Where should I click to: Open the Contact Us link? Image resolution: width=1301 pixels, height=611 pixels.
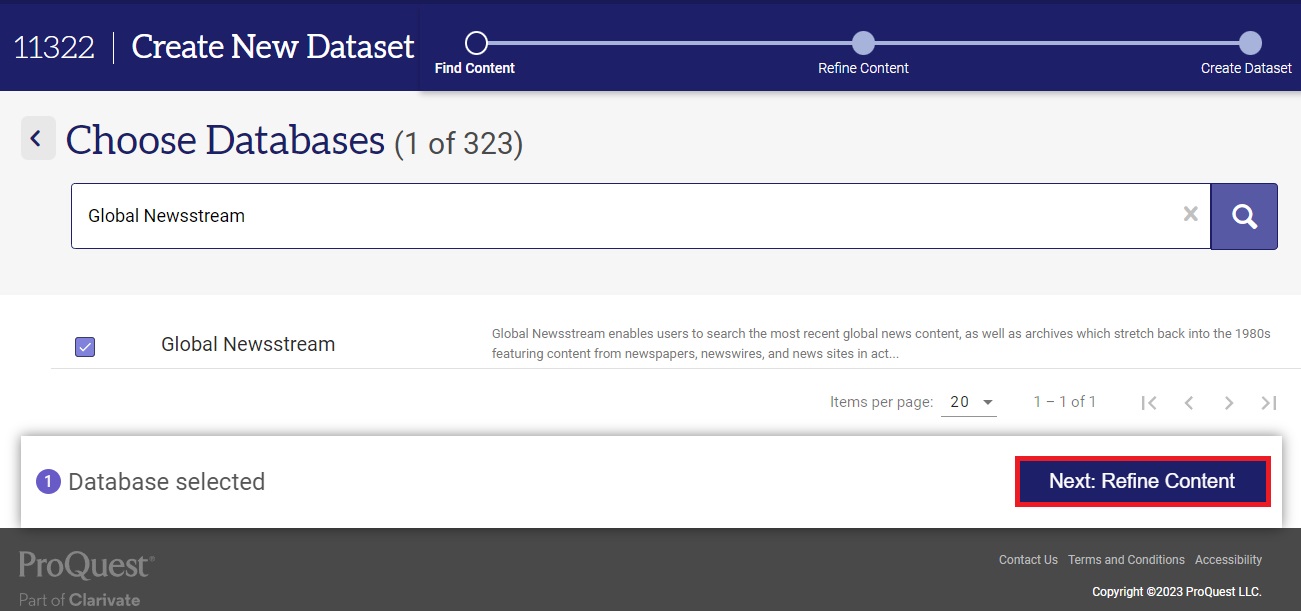1028,560
